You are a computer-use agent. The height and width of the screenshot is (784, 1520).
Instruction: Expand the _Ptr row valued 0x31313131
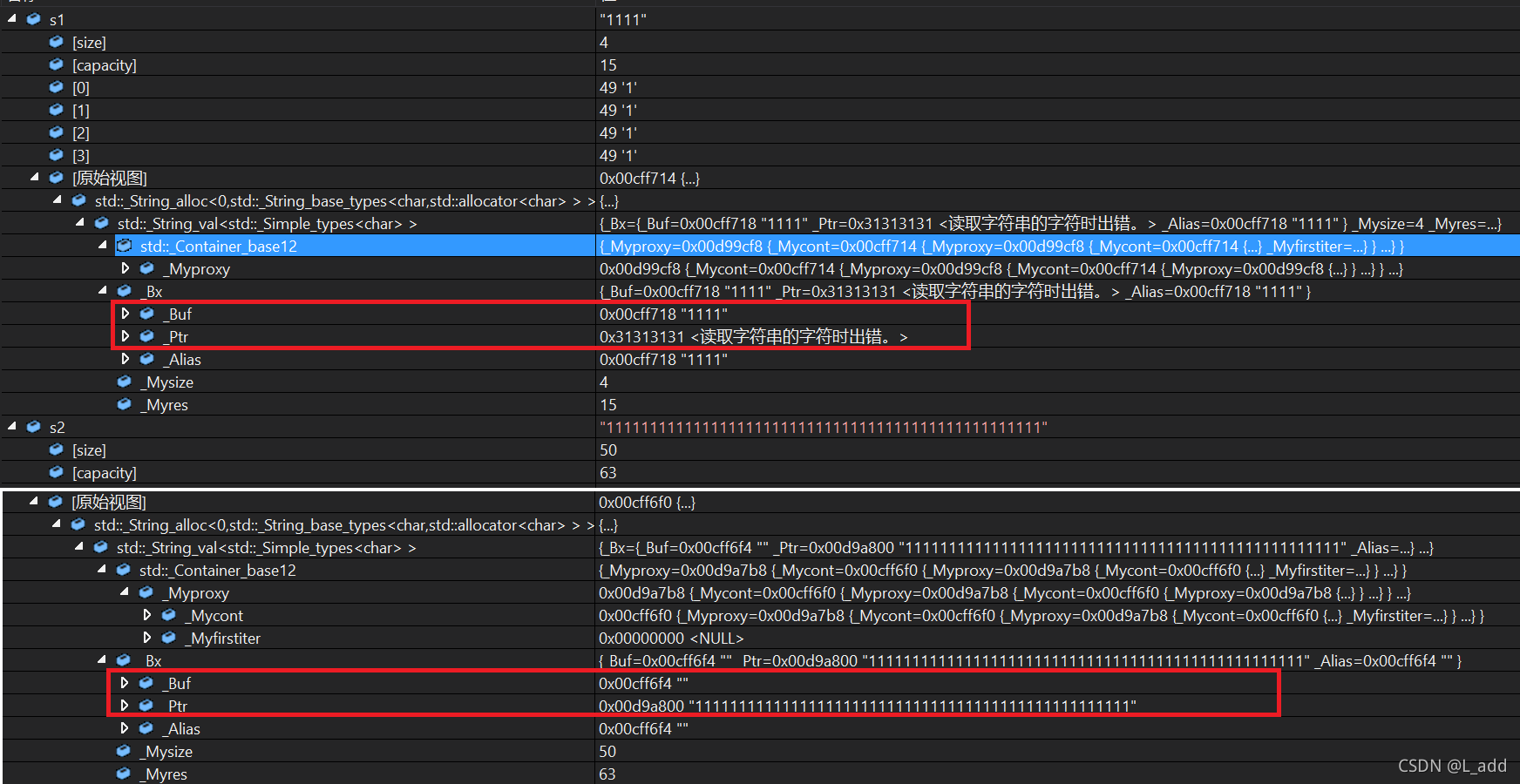(126, 336)
